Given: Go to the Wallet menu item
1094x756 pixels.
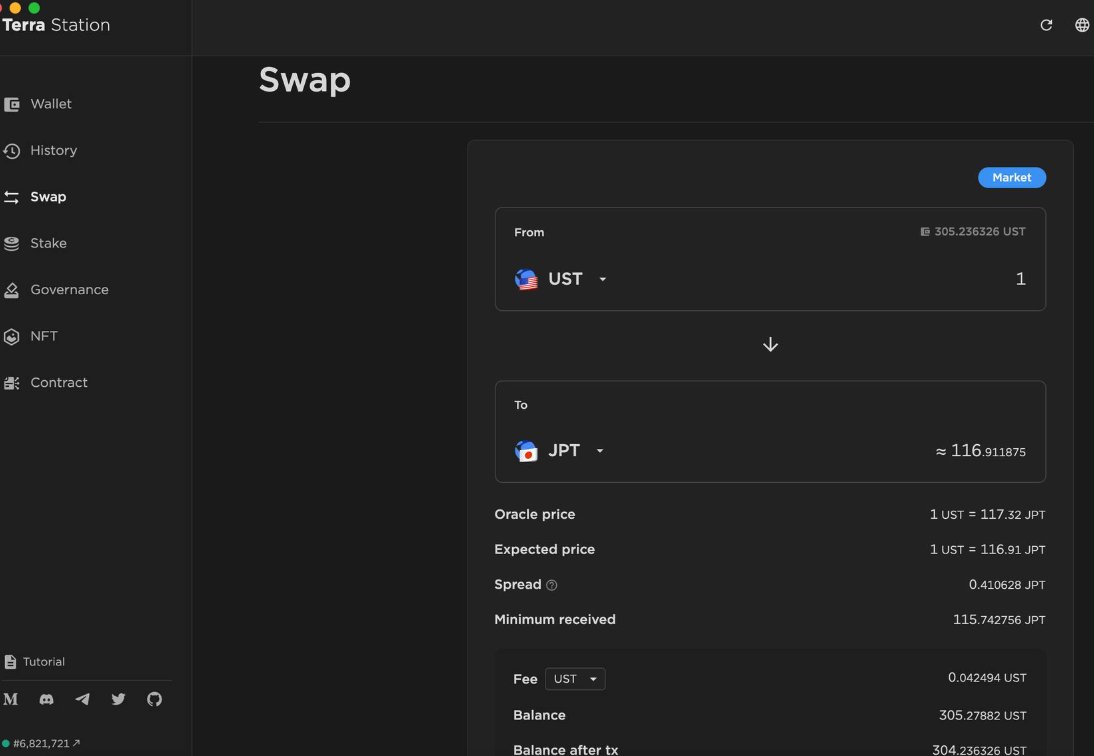Looking at the screenshot, I should tap(51, 104).
